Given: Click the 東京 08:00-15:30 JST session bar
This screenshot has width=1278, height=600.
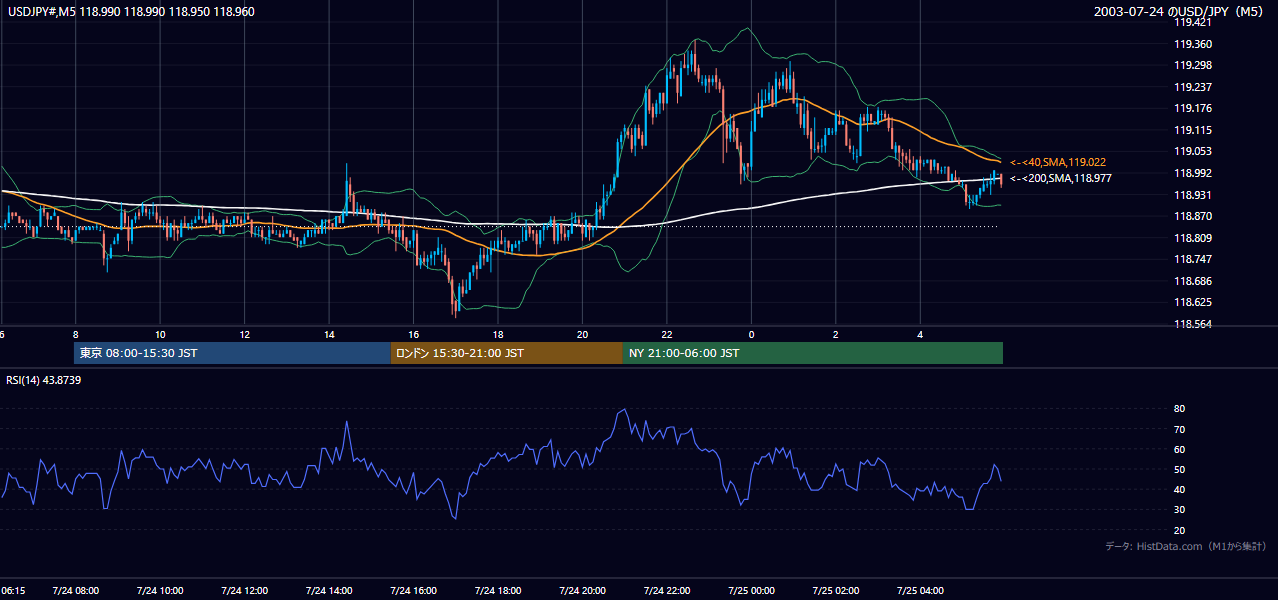Looking at the screenshot, I should click(x=232, y=353).
